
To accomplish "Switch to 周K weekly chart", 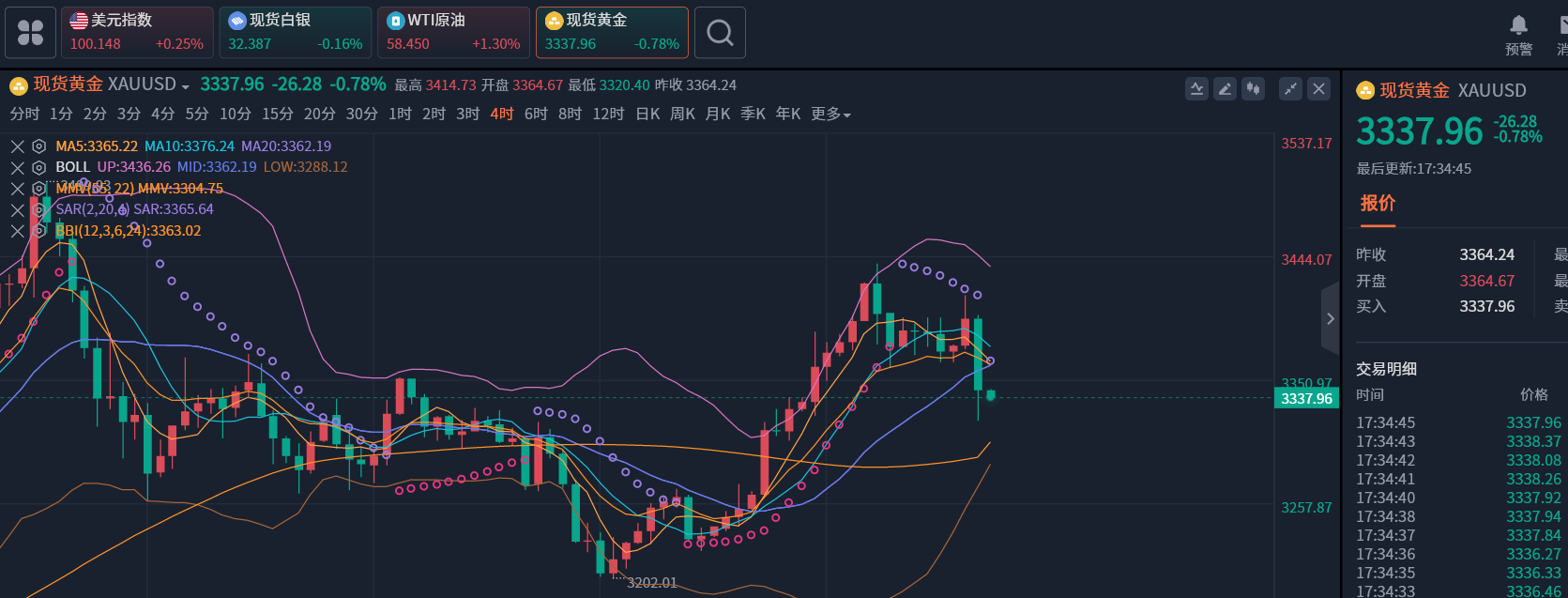I will (x=682, y=114).
